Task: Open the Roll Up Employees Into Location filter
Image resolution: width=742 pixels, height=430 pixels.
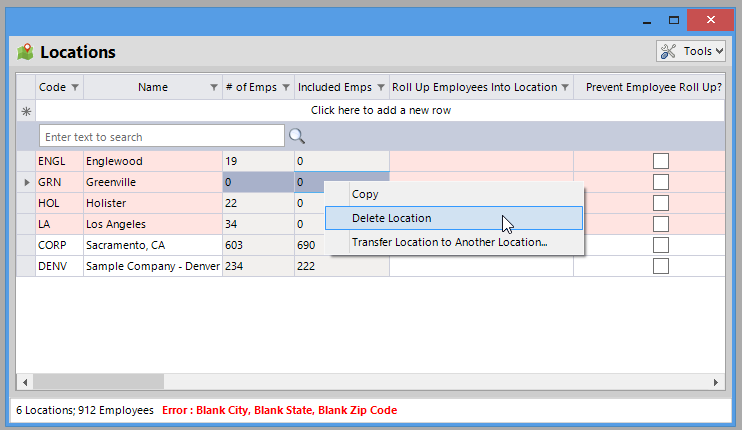Action: point(565,87)
